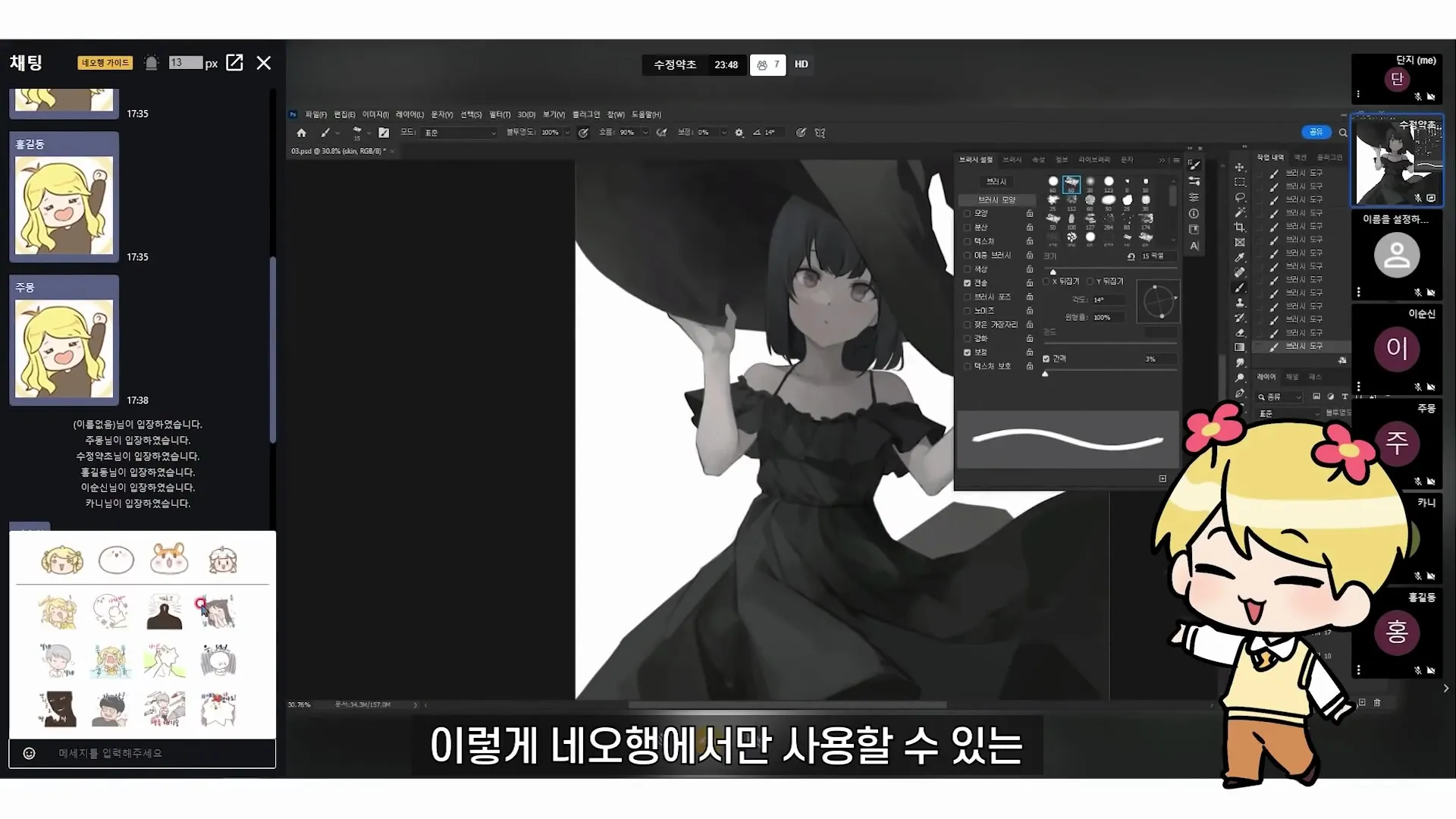Expand the 흐름 flow dropdown arrow
Viewport: 1456px width, 819px height.
pyautogui.click(x=645, y=133)
